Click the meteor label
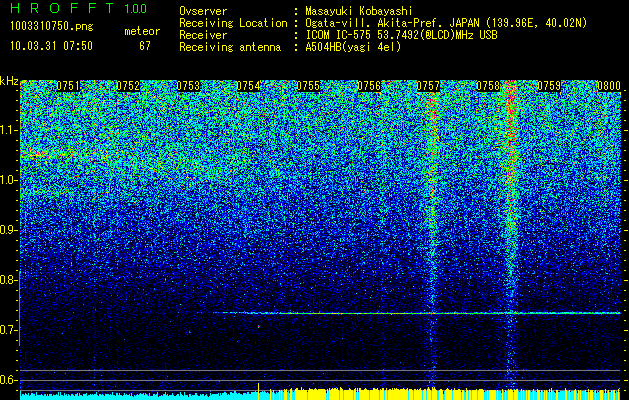This screenshot has width=629, height=400. [142, 31]
